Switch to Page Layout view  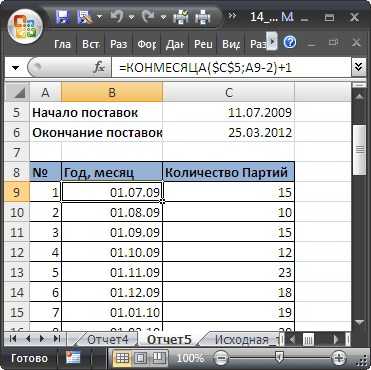click(x=140, y=358)
